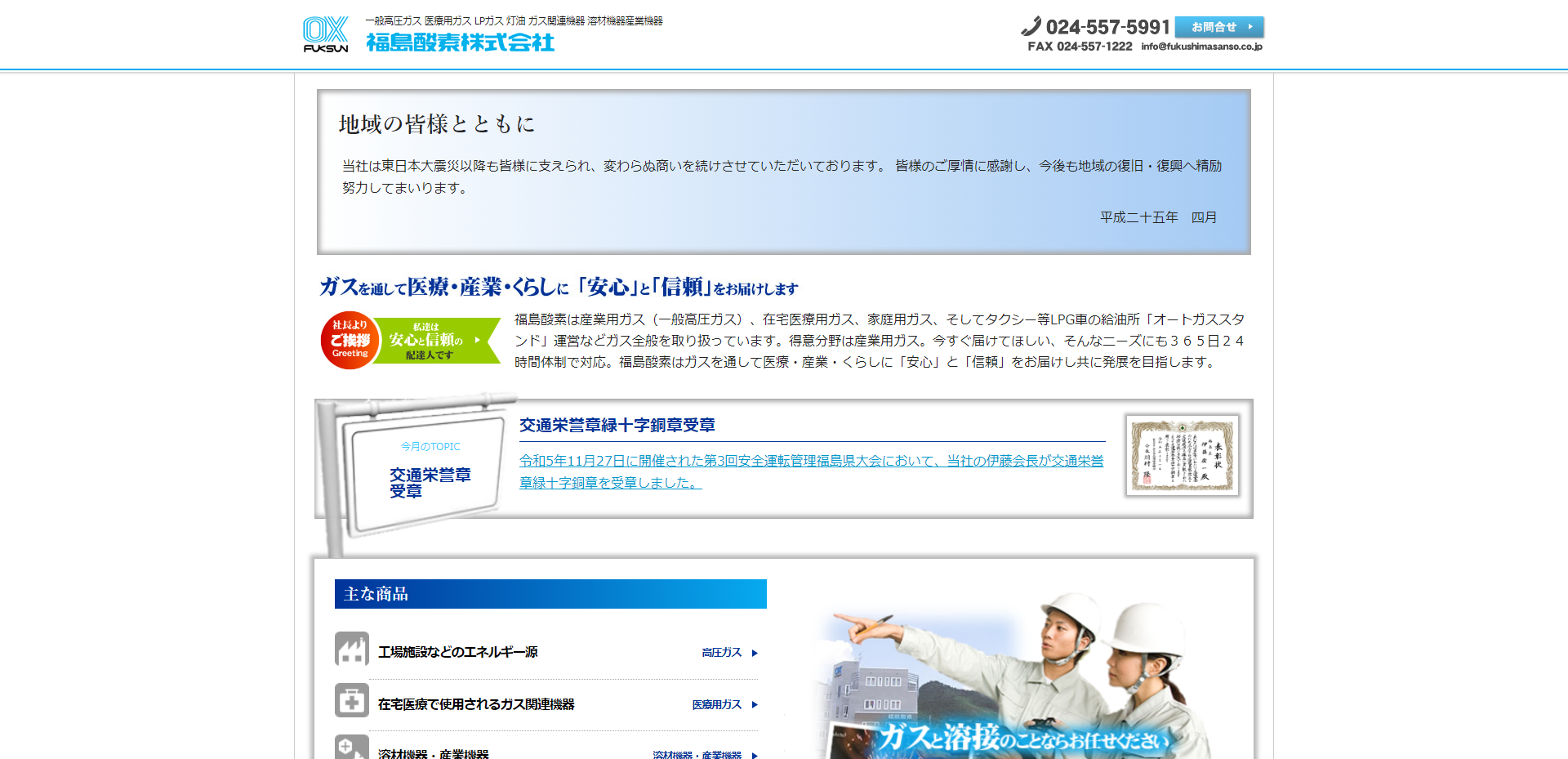Click the info@fukushimasanso.co.jp email address

pyautogui.click(x=1201, y=47)
